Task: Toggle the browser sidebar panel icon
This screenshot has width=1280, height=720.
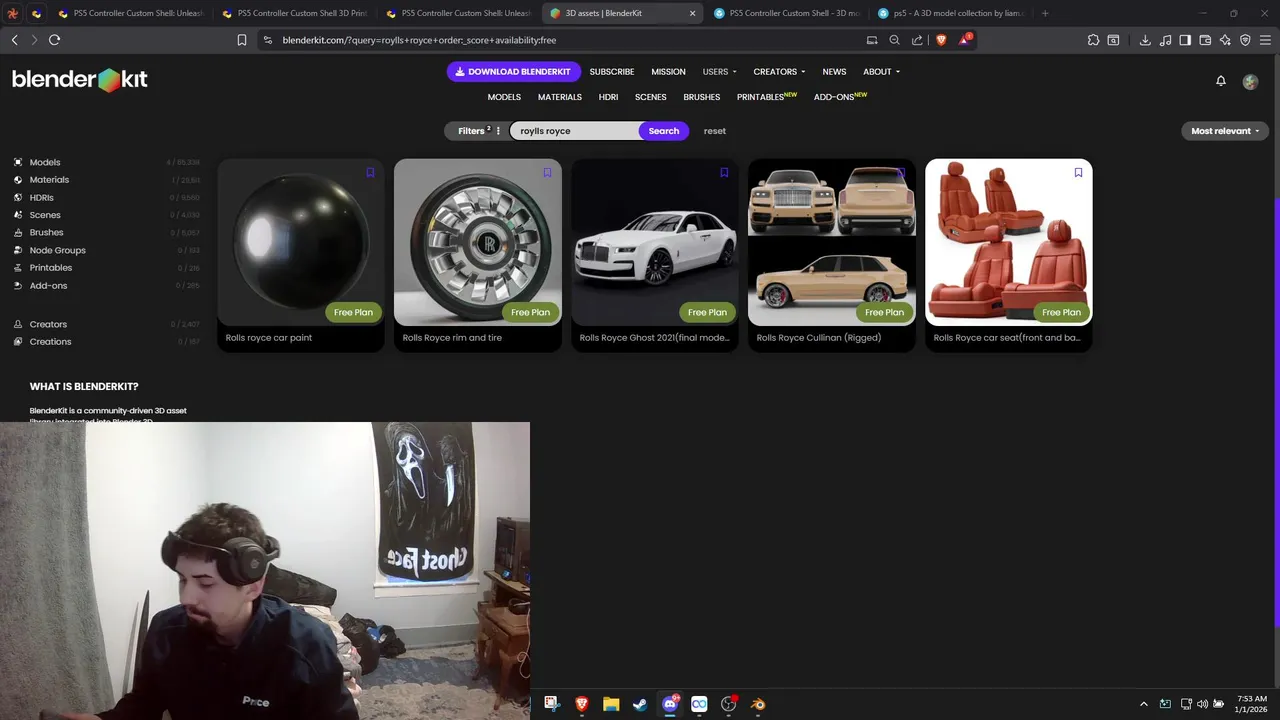Action: [1185, 40]
